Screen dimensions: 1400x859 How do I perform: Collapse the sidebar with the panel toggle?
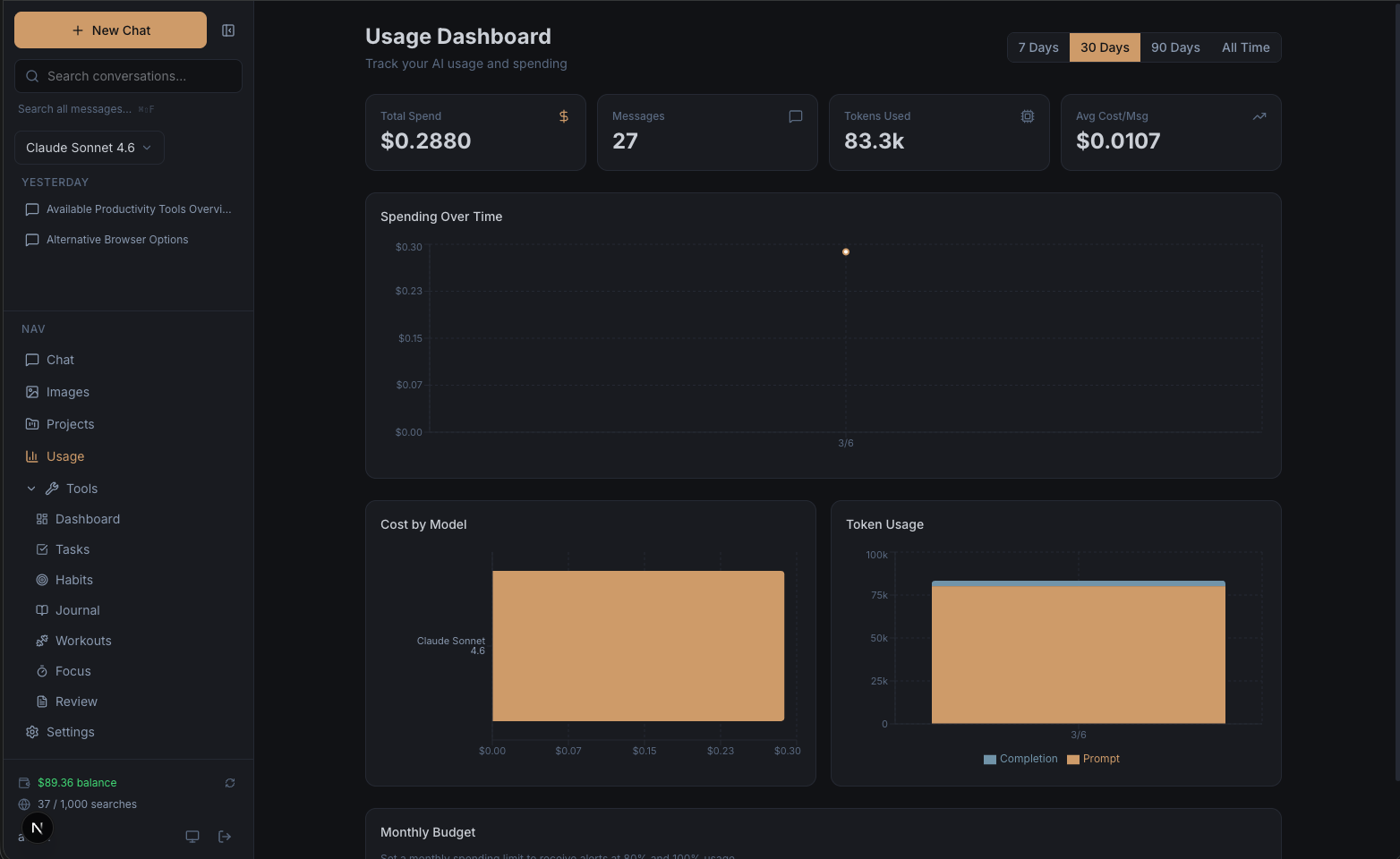point(228,30)
